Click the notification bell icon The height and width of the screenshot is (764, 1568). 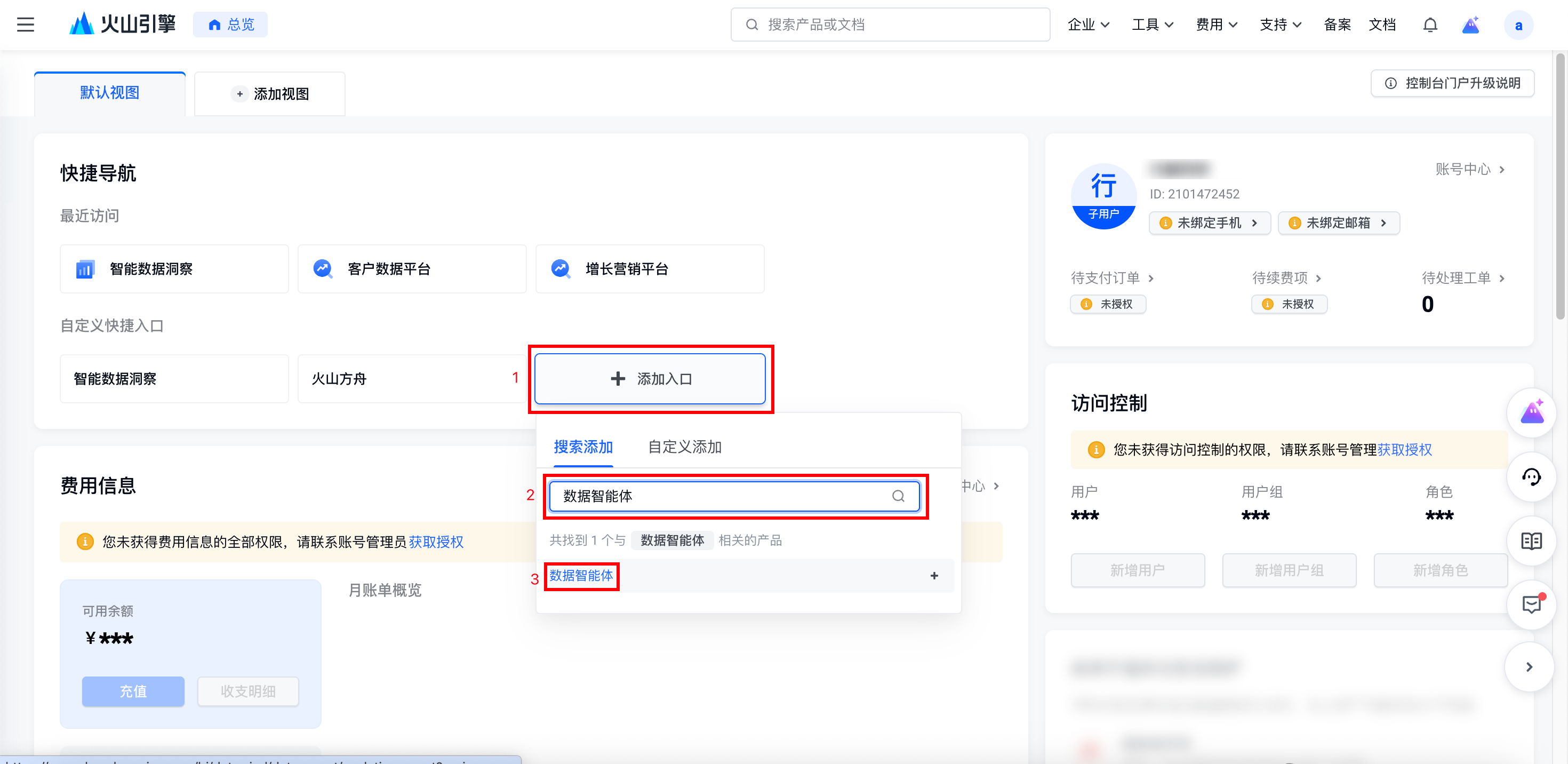tap(1430, 25)
